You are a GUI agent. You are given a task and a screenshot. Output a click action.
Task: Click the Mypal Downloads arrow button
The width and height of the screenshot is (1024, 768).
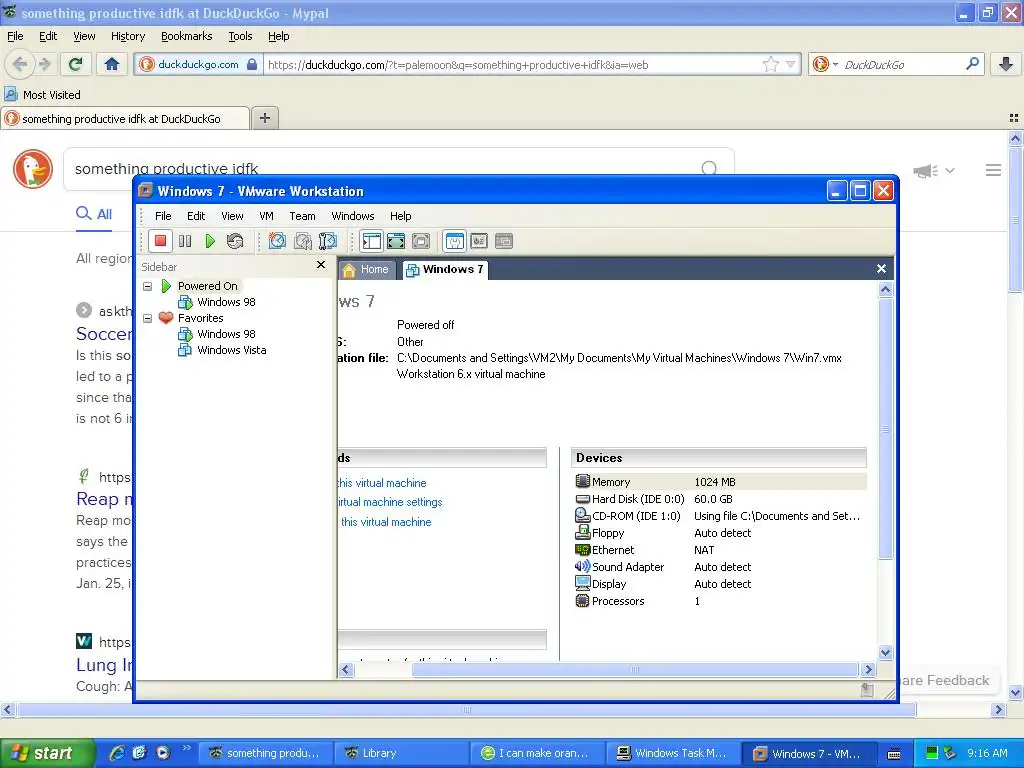point(1006,64)
